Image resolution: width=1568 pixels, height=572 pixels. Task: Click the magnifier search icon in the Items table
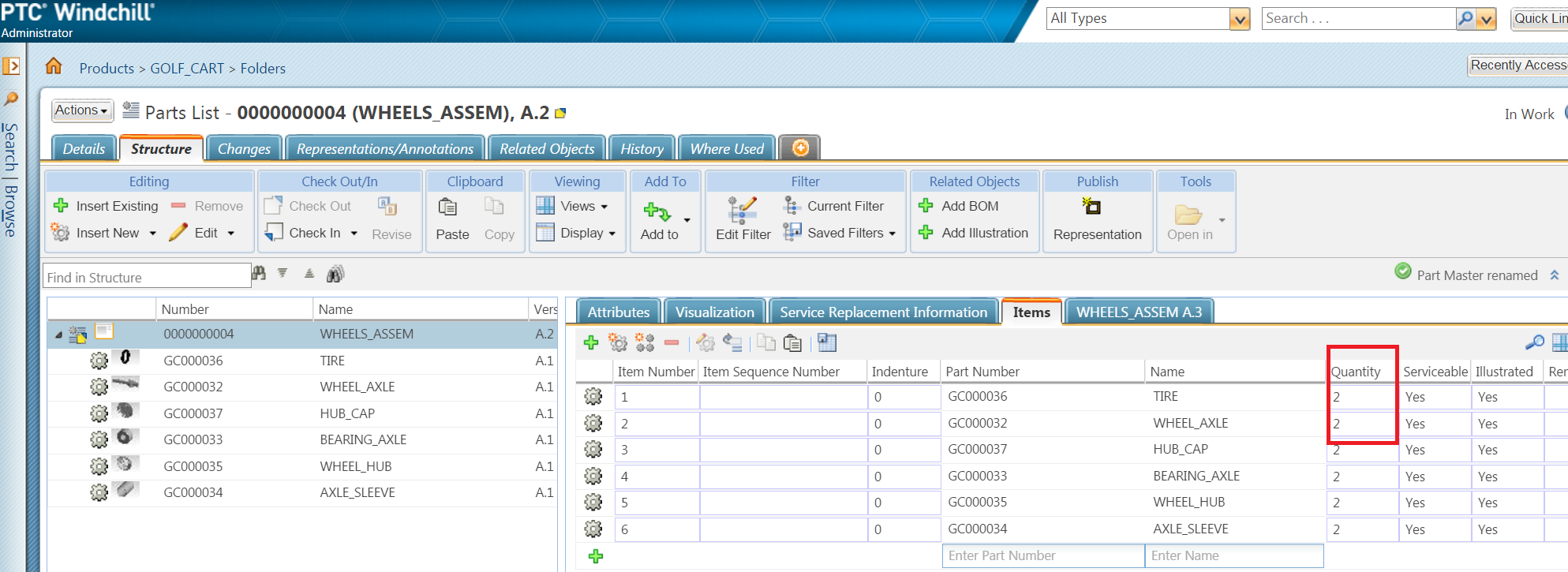[1534, 342]
